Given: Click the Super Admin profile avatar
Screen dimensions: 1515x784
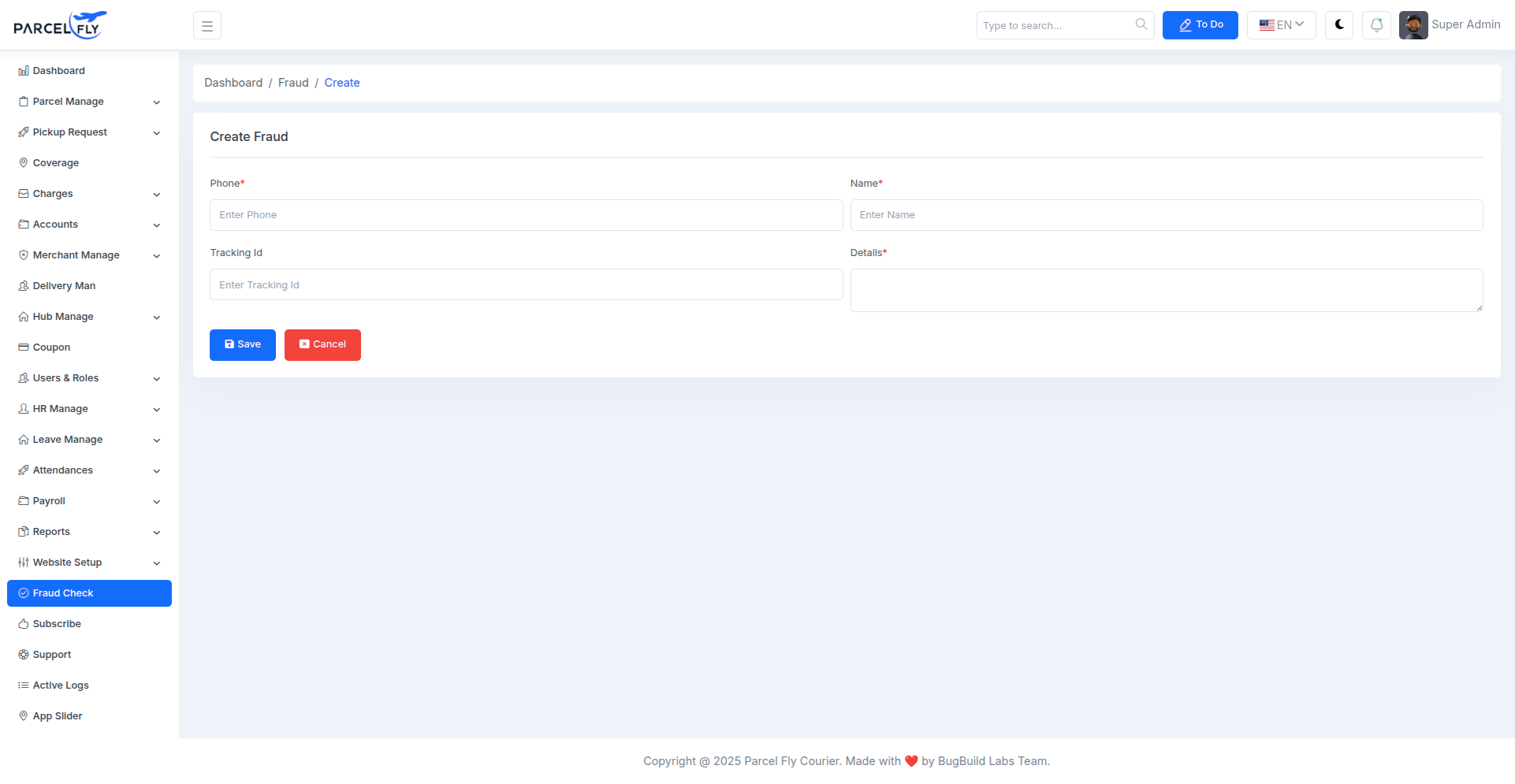Looking at the screenshot, I should pos(1413,25).
